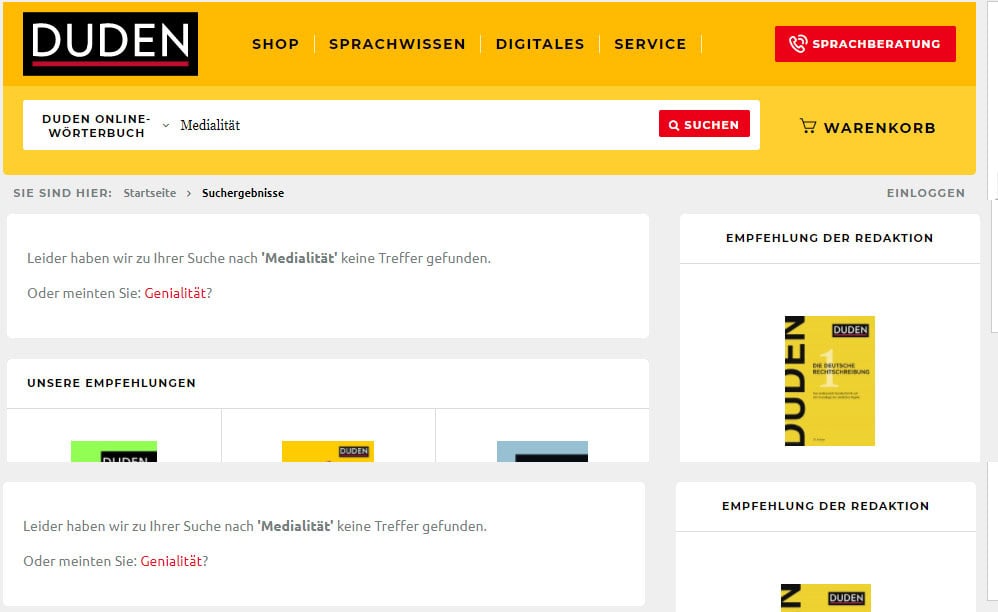Go to Startseite in breadcrumb

click(150, 193)
